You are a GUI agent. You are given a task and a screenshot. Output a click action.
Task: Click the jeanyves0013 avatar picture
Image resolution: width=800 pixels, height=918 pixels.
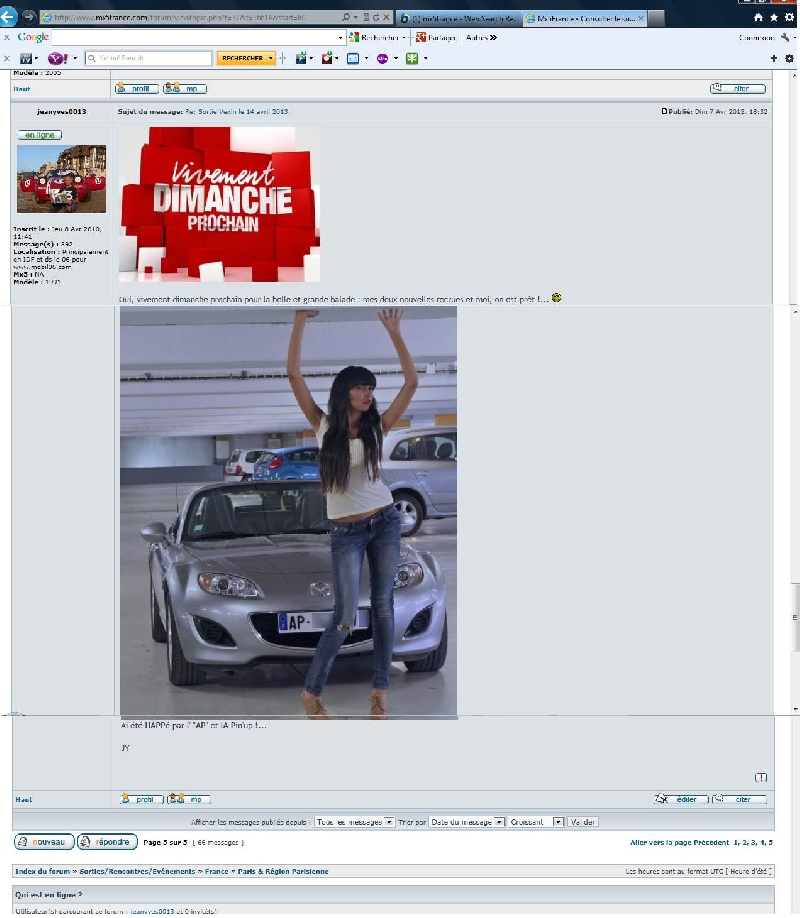pos(61,179)
